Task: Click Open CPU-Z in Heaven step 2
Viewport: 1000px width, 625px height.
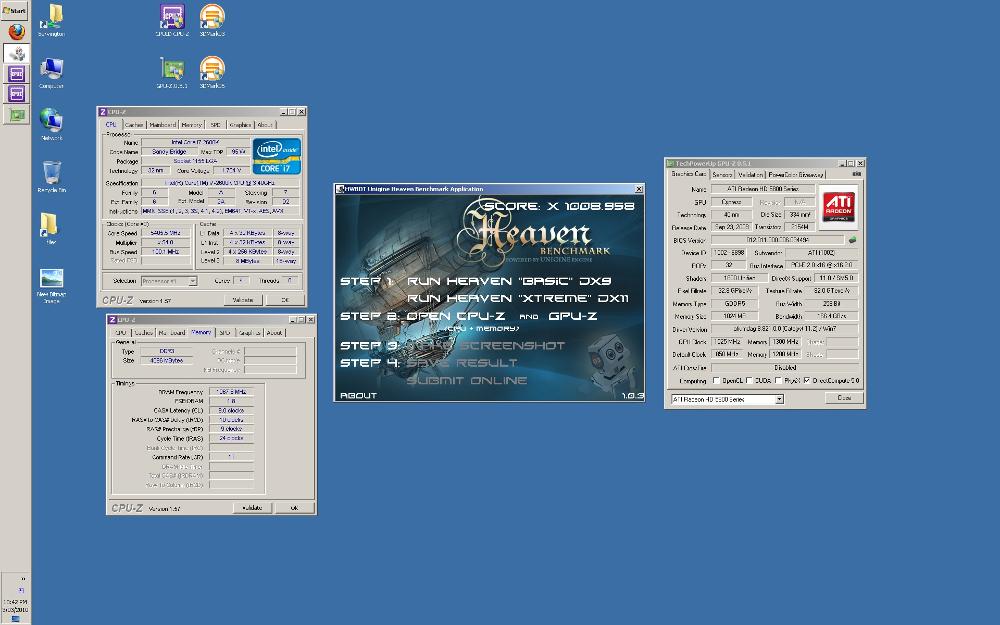Action: [x=455, y=316]
